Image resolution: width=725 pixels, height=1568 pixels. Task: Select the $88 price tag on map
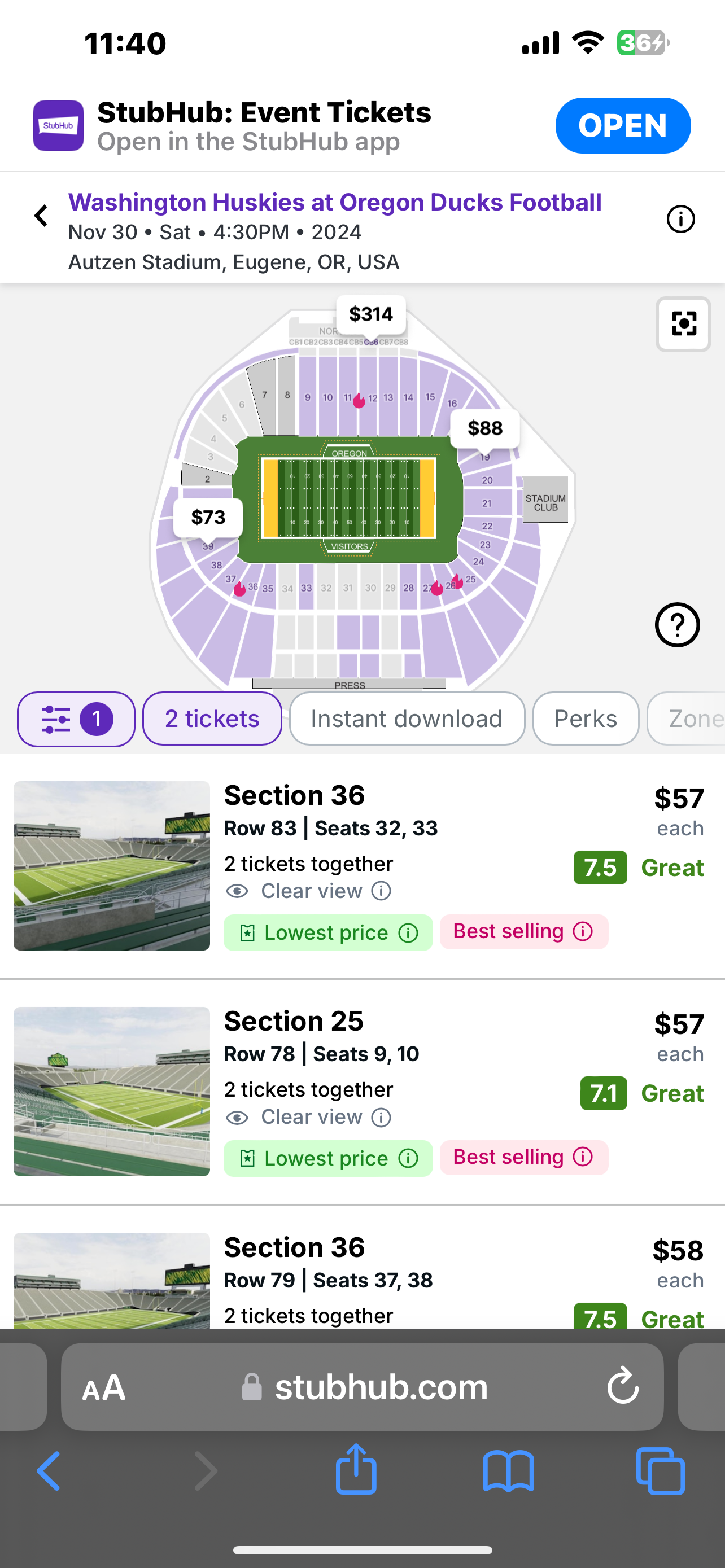pos(484,428)
